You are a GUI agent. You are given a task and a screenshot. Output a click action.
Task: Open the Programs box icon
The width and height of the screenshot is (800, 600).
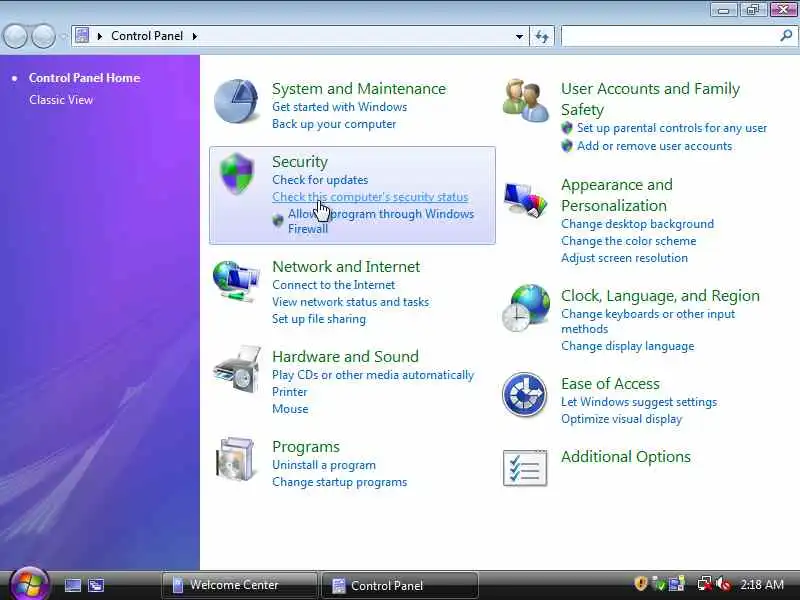click(x=235, y=459)
